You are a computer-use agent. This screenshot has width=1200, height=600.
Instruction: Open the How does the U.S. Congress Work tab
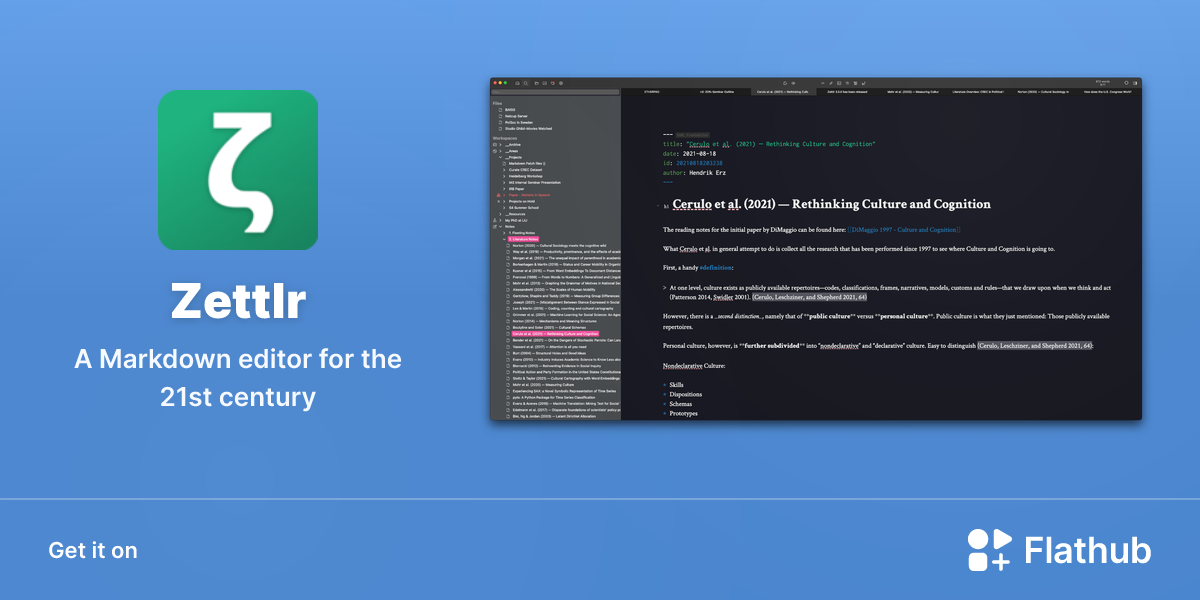(x=1108, y=92)
